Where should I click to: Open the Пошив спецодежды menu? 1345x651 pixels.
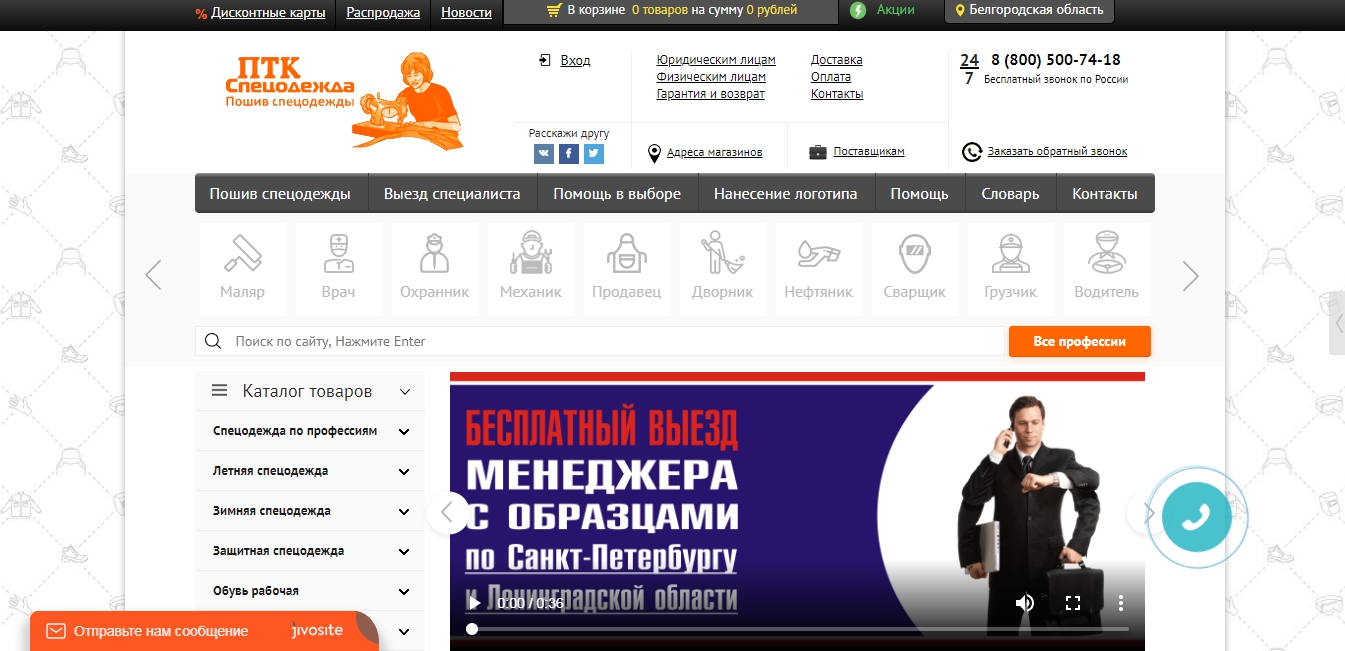coord(280,194)
